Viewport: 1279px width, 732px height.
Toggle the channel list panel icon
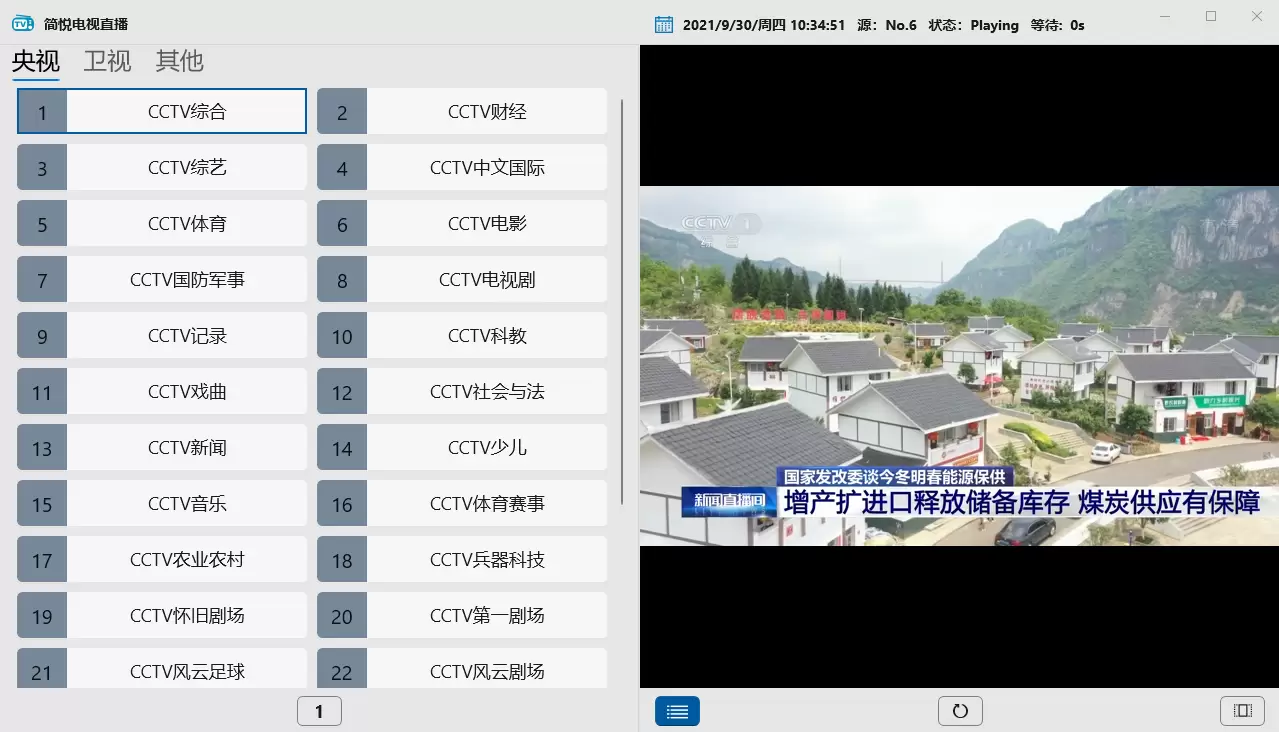click(677, 711)
